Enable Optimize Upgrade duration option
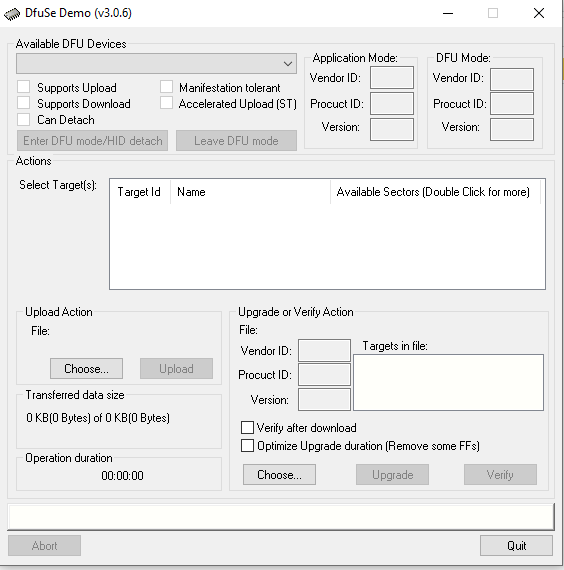Screen dimensions: 564x570 [x=247, y=446]
